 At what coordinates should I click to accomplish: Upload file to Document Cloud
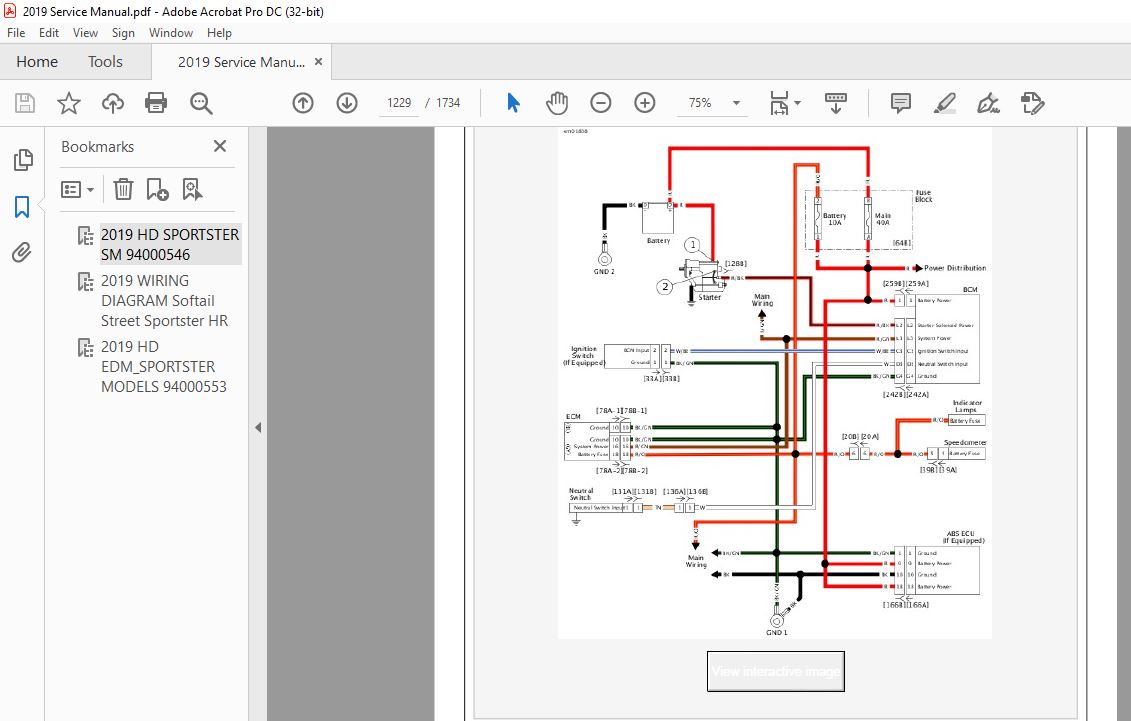click(x=113, y=103)
